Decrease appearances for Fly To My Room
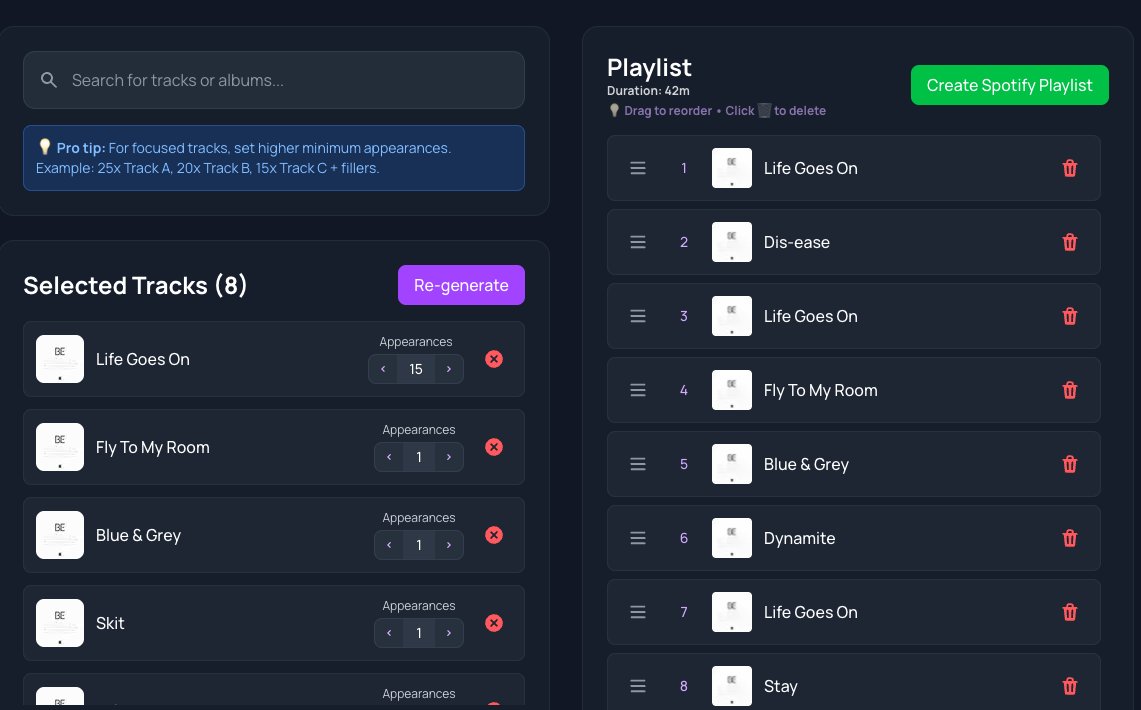Image resolution: width=1141 pixels, height=710 pixels. [389, 457]
